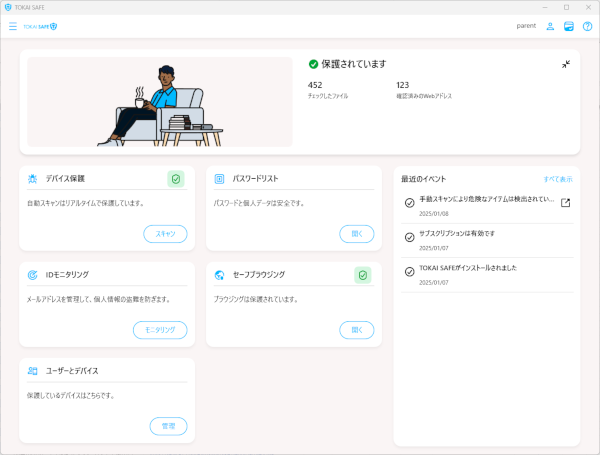The width and height of the screenshot is (600, 455).
Task: Open the help question mark icon
Action: (587, 26)
